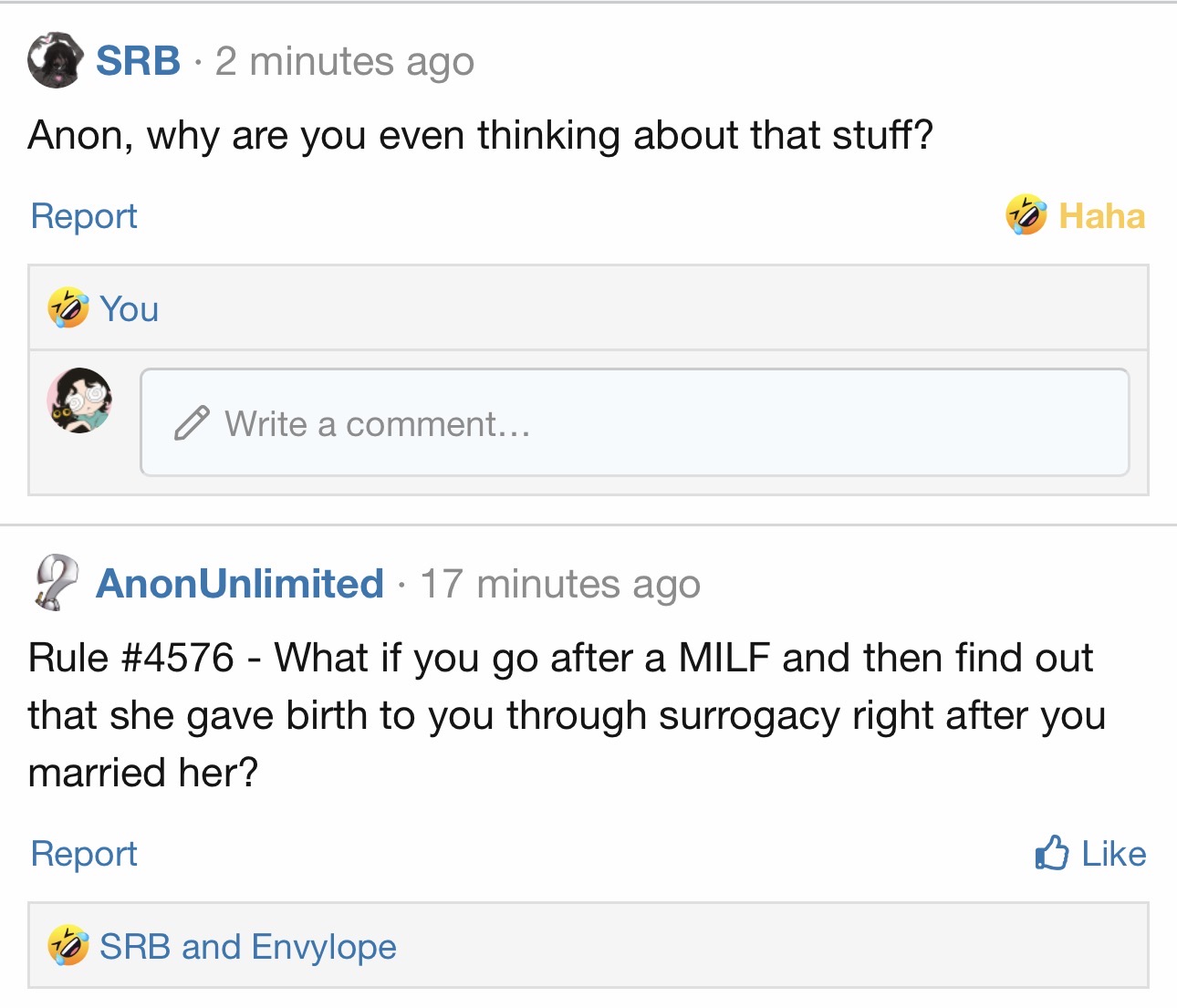This screenshot has height=1008, width=1177.
Task: Report SRB's post
Action: [x=84, y=216]
